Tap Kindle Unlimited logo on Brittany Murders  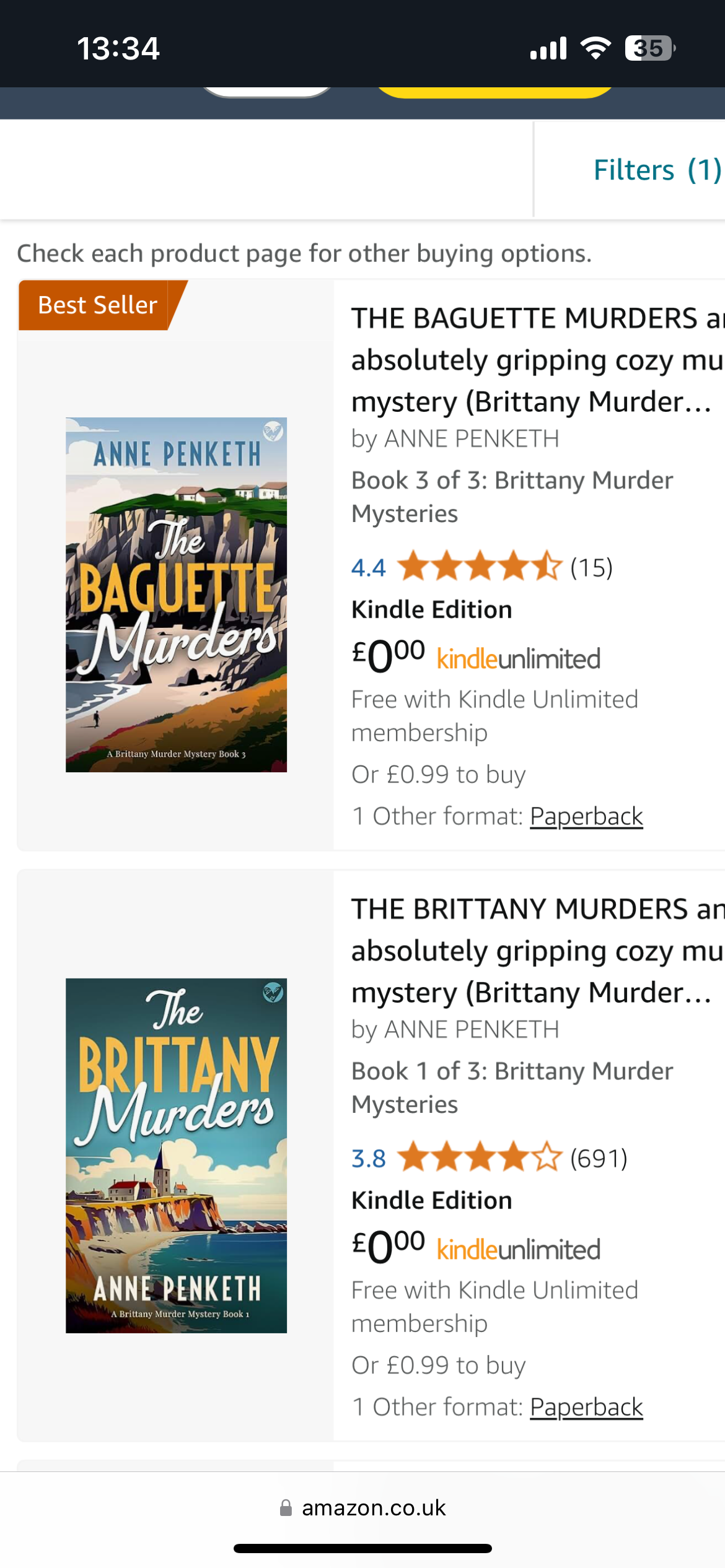pos(519,1250)
